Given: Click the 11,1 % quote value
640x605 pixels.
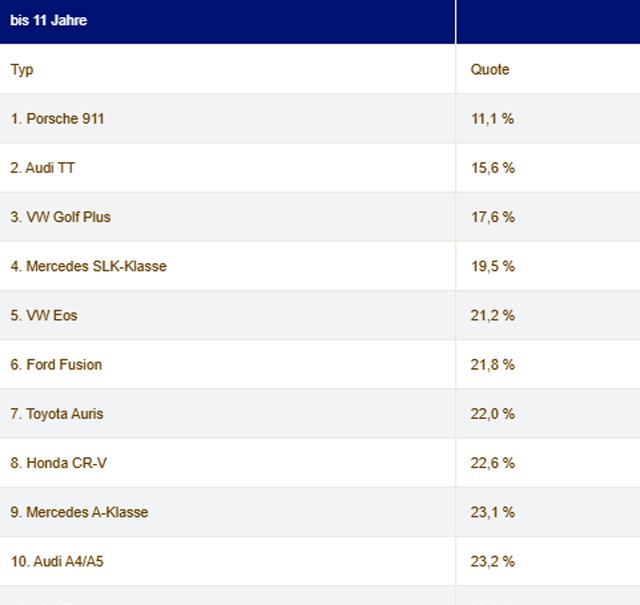Looking at the screenshot, I should (x=492, y=119).
